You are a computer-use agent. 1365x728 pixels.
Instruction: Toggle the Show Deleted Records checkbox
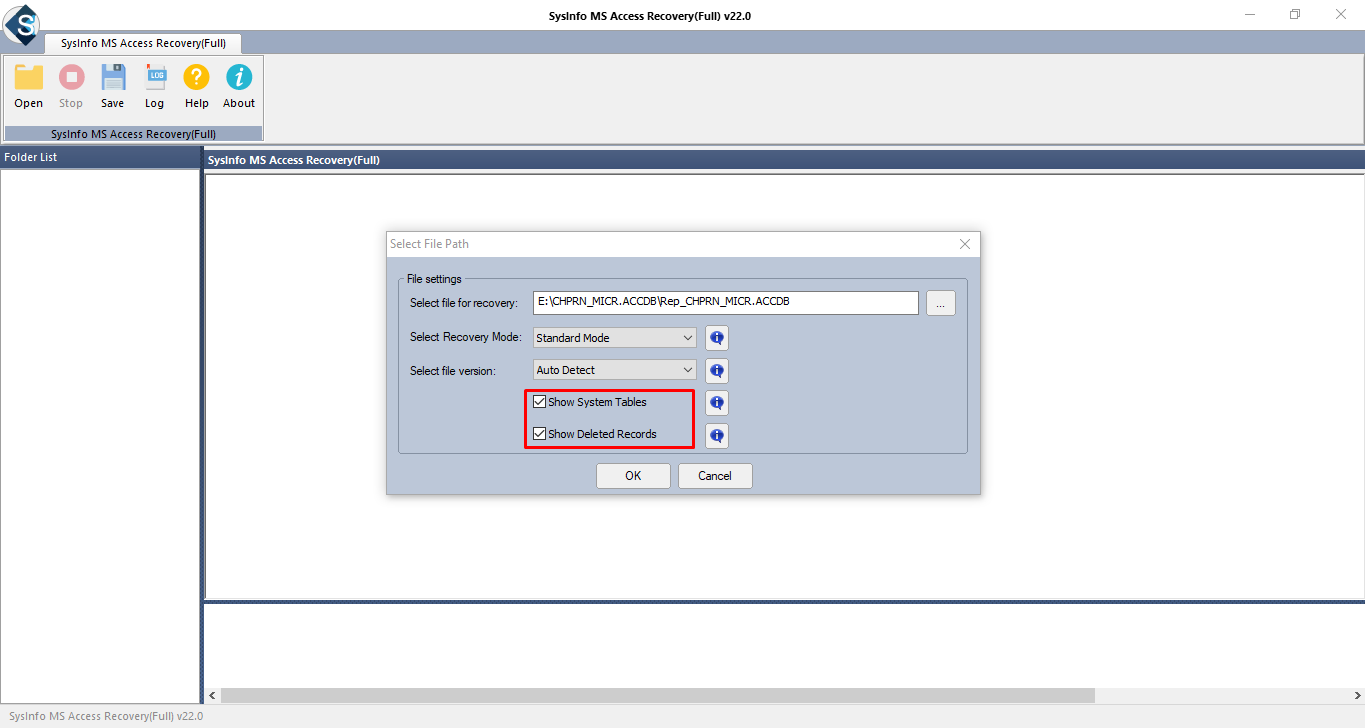(x=540, y=434)
